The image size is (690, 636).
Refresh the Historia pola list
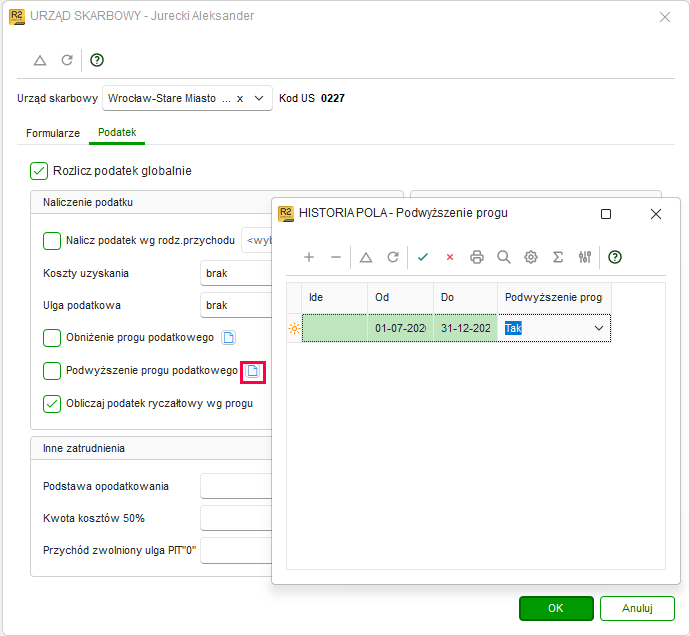click(x=393, y=257)
